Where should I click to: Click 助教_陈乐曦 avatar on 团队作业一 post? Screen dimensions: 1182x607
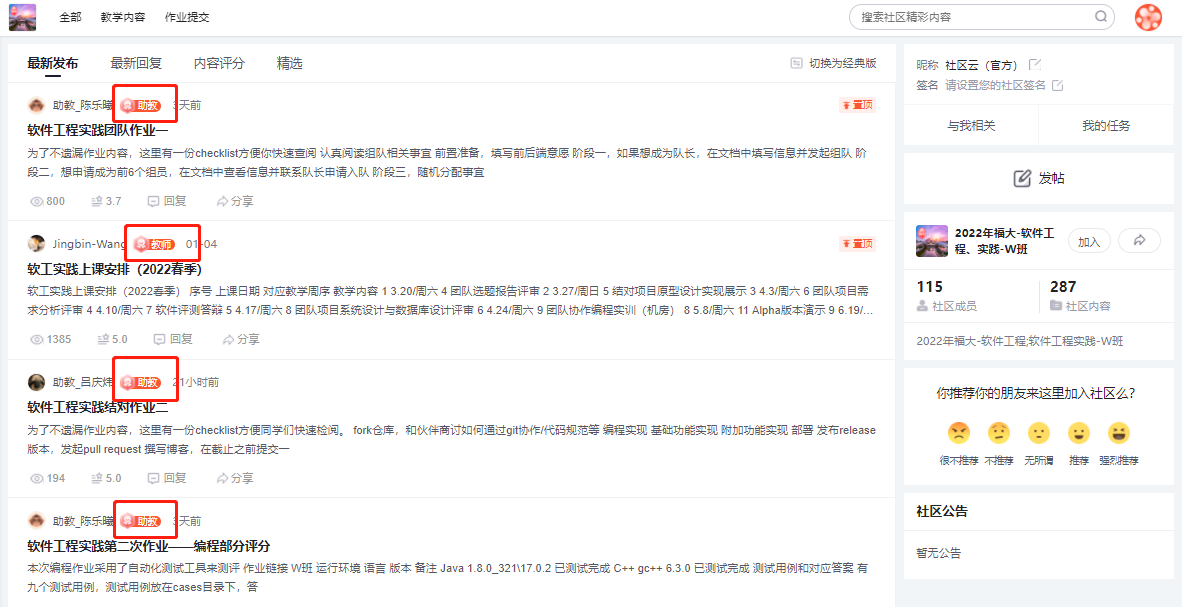click(36, 105)
